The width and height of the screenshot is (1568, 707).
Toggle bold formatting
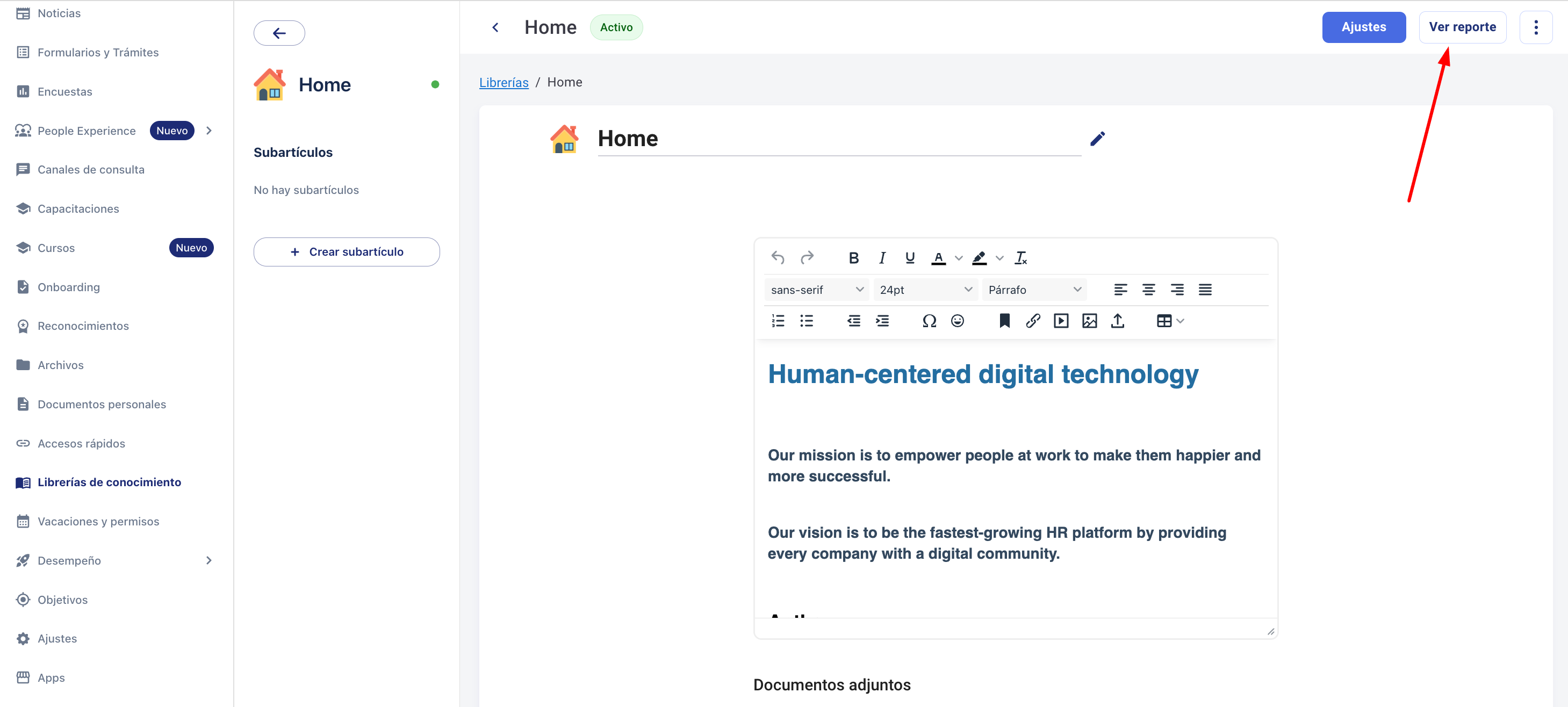coord(853,258)
